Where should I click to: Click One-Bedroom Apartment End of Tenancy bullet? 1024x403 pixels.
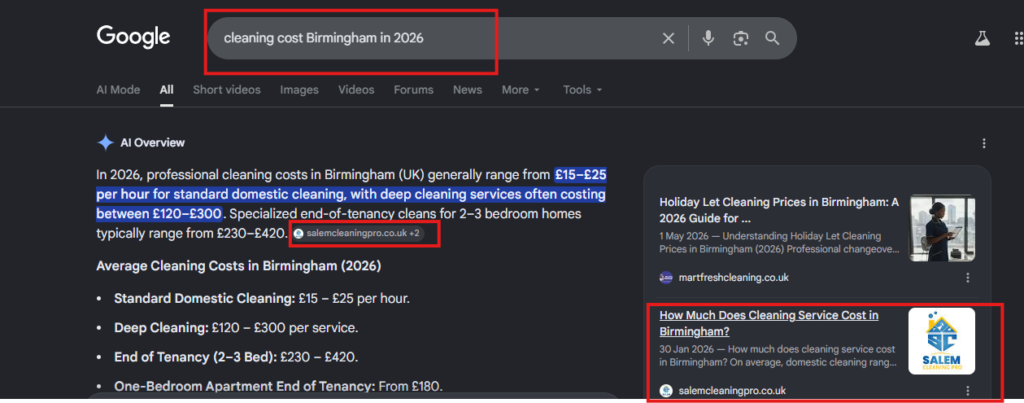(278, 386)
